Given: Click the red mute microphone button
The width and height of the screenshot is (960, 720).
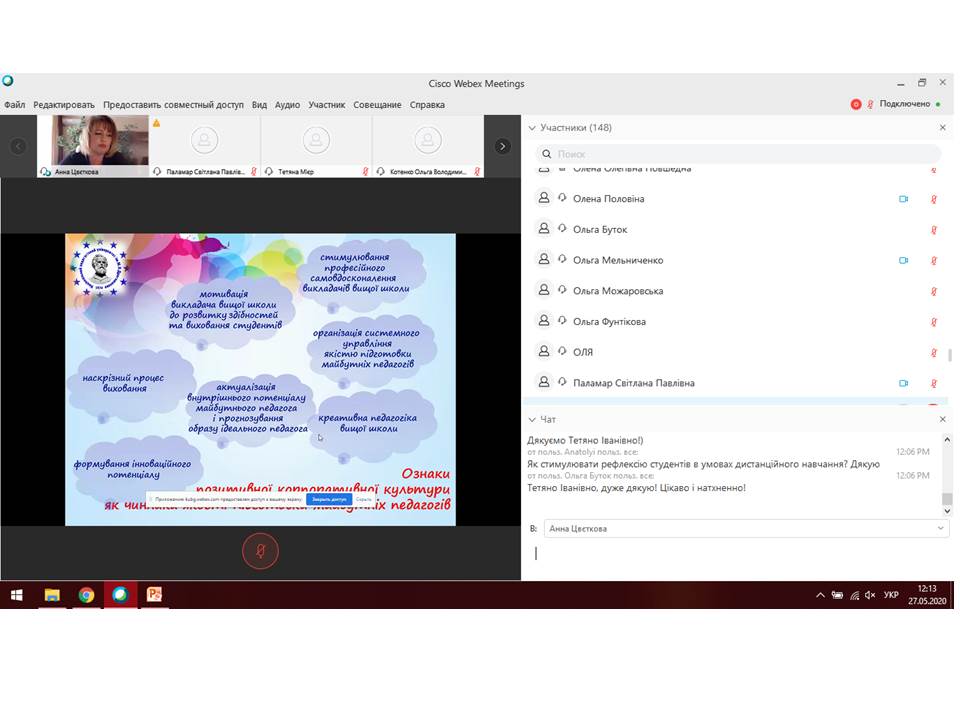Looking at the screenshot, I should pyautogui.click(x=260, y=551).
